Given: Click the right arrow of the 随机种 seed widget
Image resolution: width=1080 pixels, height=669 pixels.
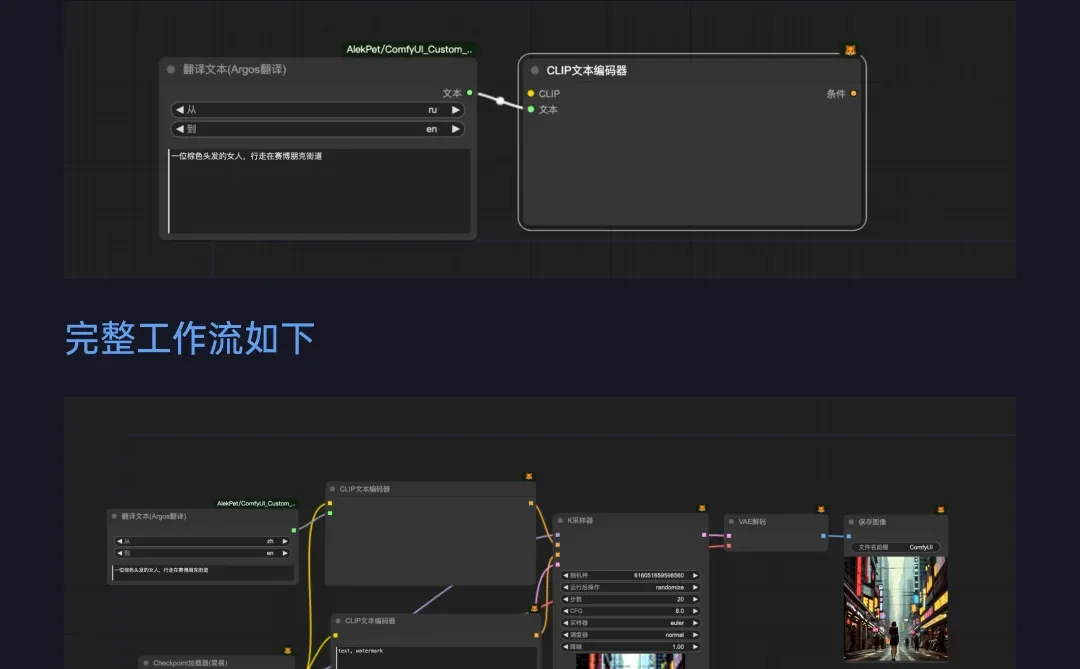Looking at the screenshot, I should [695, 575].
